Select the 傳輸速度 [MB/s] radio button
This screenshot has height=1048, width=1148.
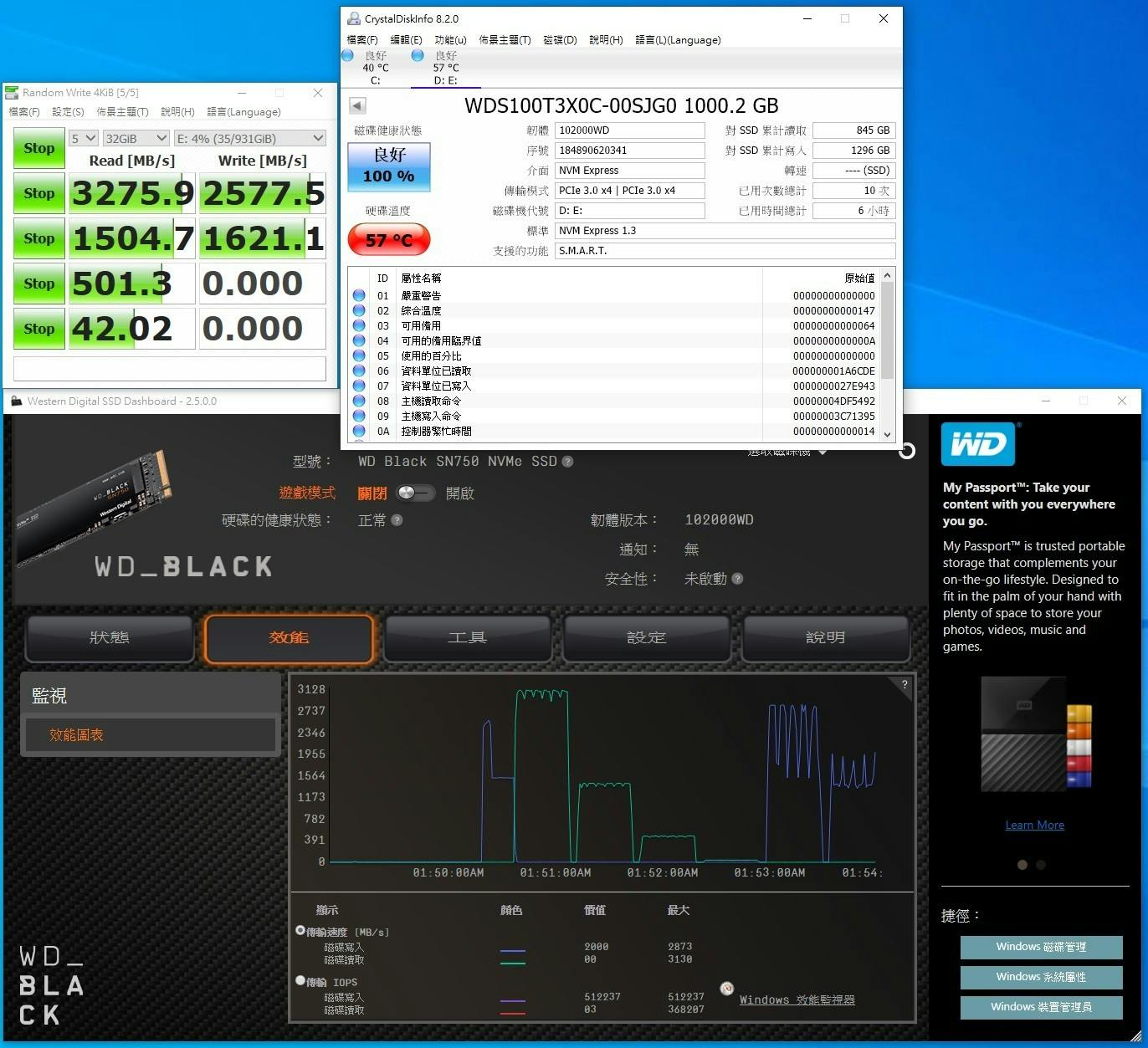(x=300, y=930)
